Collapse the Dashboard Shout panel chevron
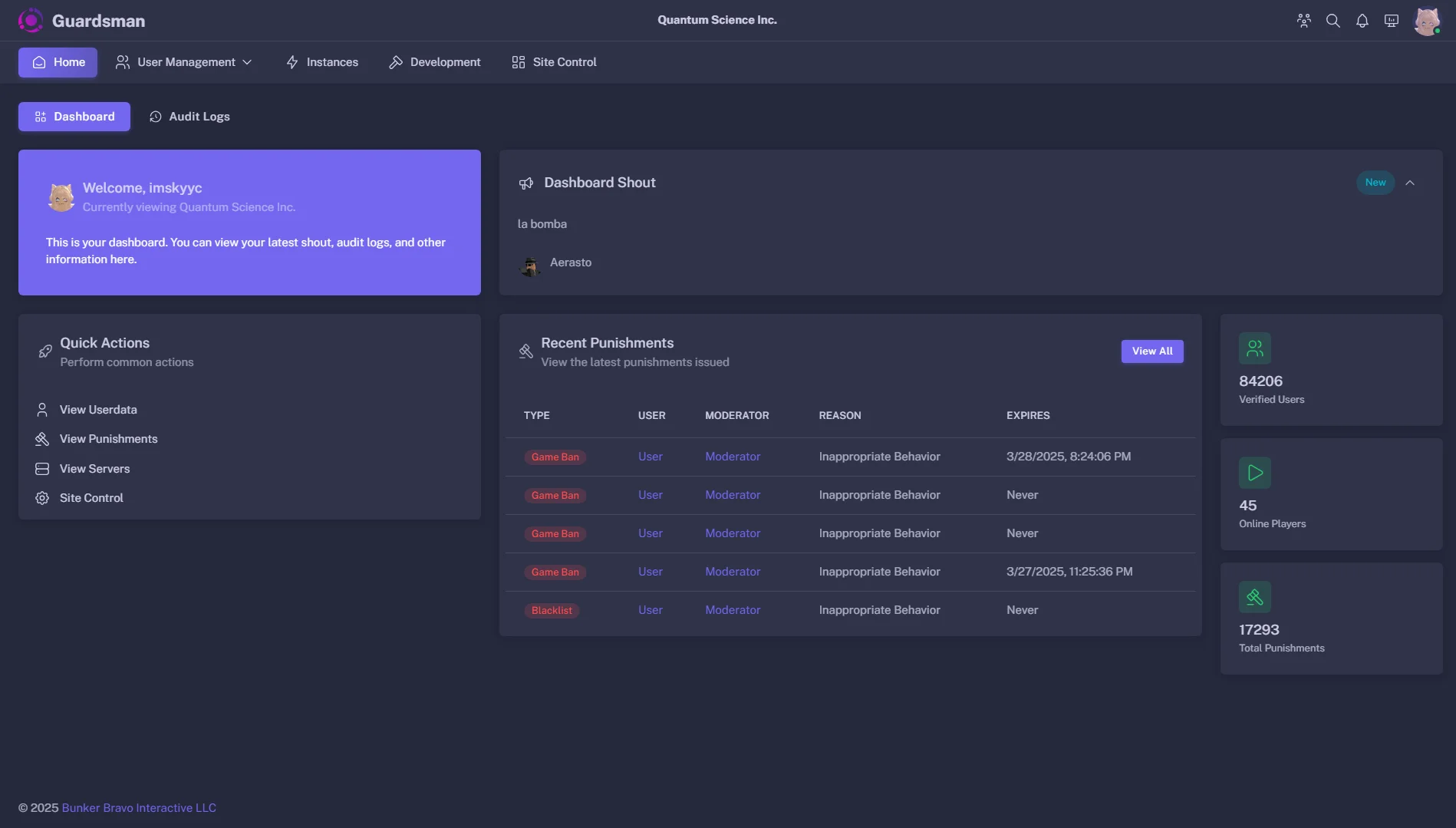 click(x=1410, y=183)
